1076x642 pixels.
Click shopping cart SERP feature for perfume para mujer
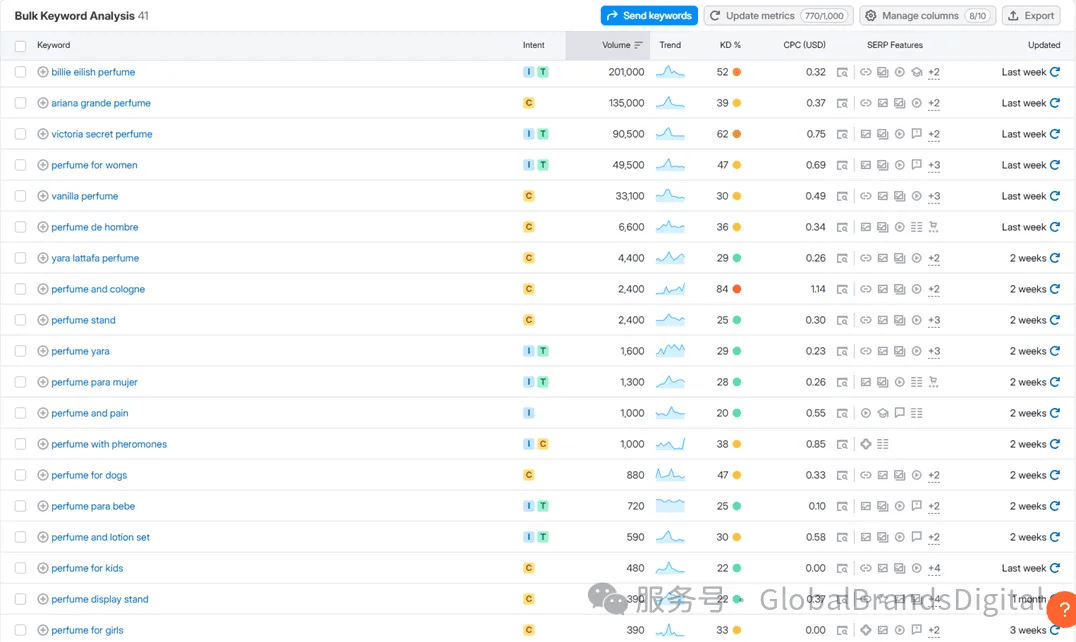pyautogui.click(x=933, y=382)
